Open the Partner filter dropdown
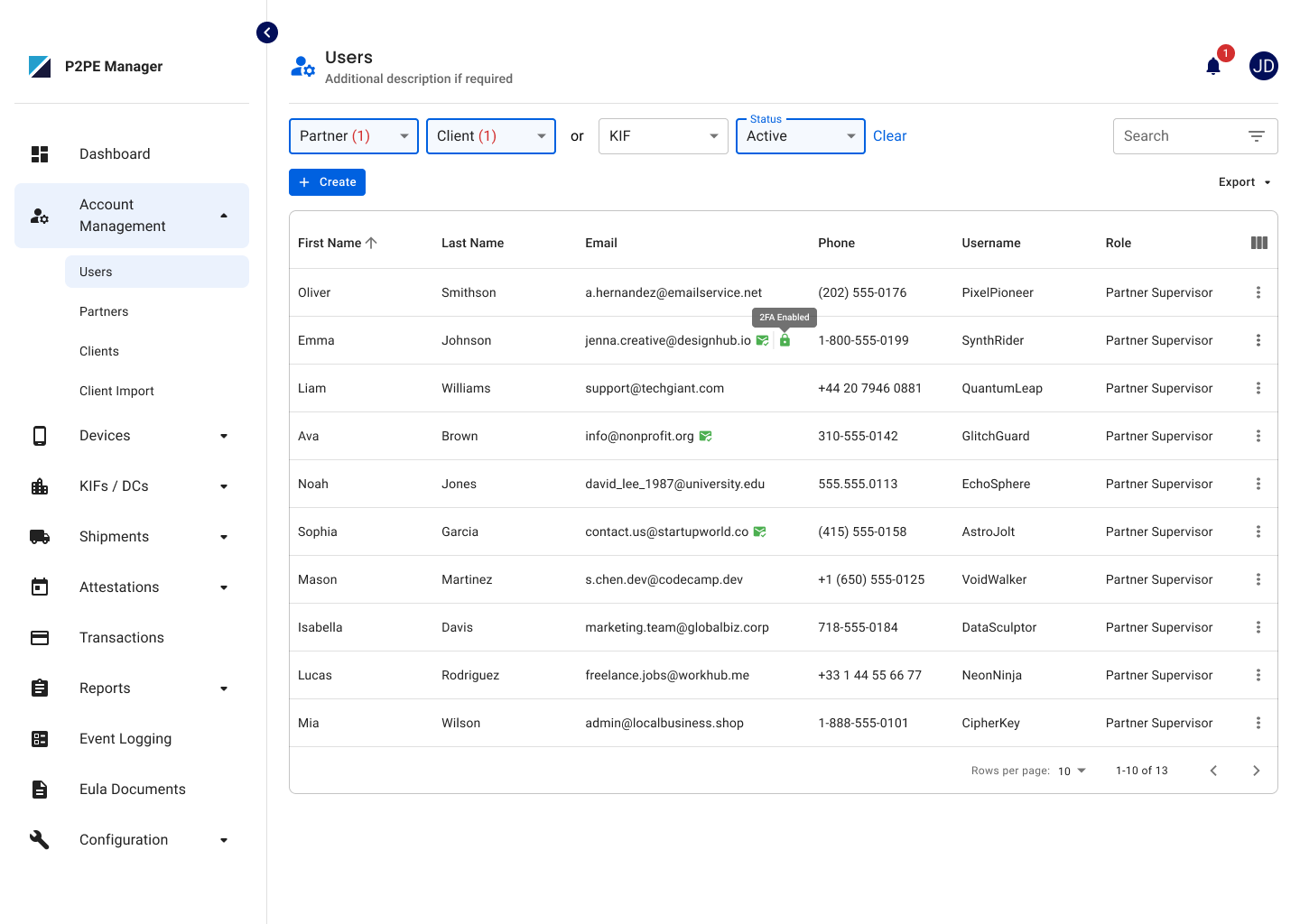Image resolution: width=1300 pixels, height=924 pixels. (354, 136)
